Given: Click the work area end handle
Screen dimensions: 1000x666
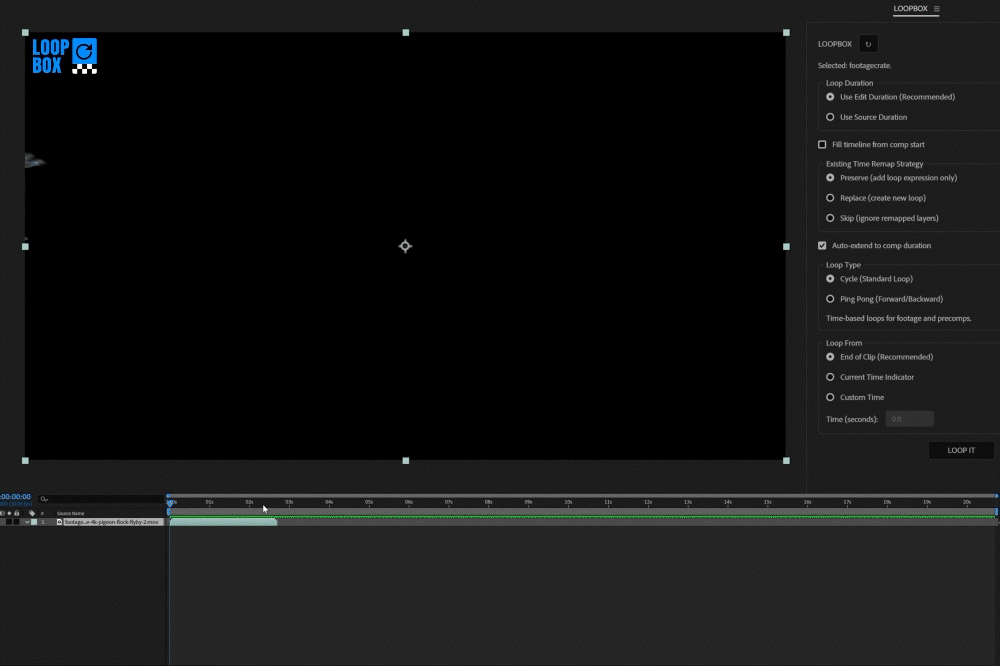Looking at the screenshot, I should pos(996,512).
